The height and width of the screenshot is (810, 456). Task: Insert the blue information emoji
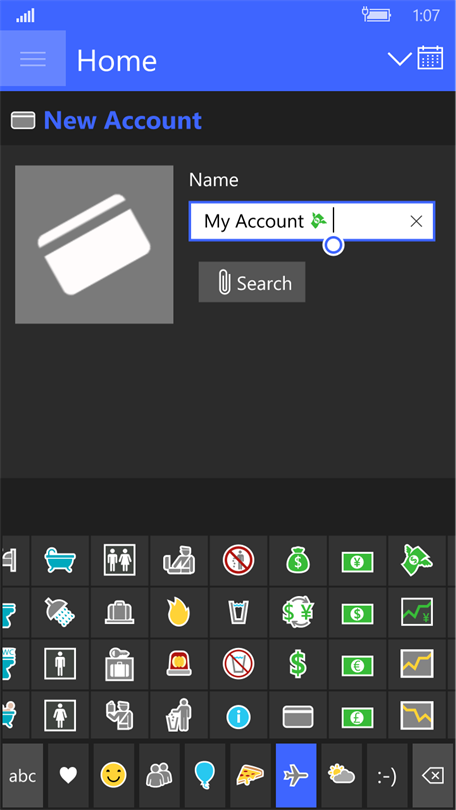pyautogui.click(x=239, y=716)
